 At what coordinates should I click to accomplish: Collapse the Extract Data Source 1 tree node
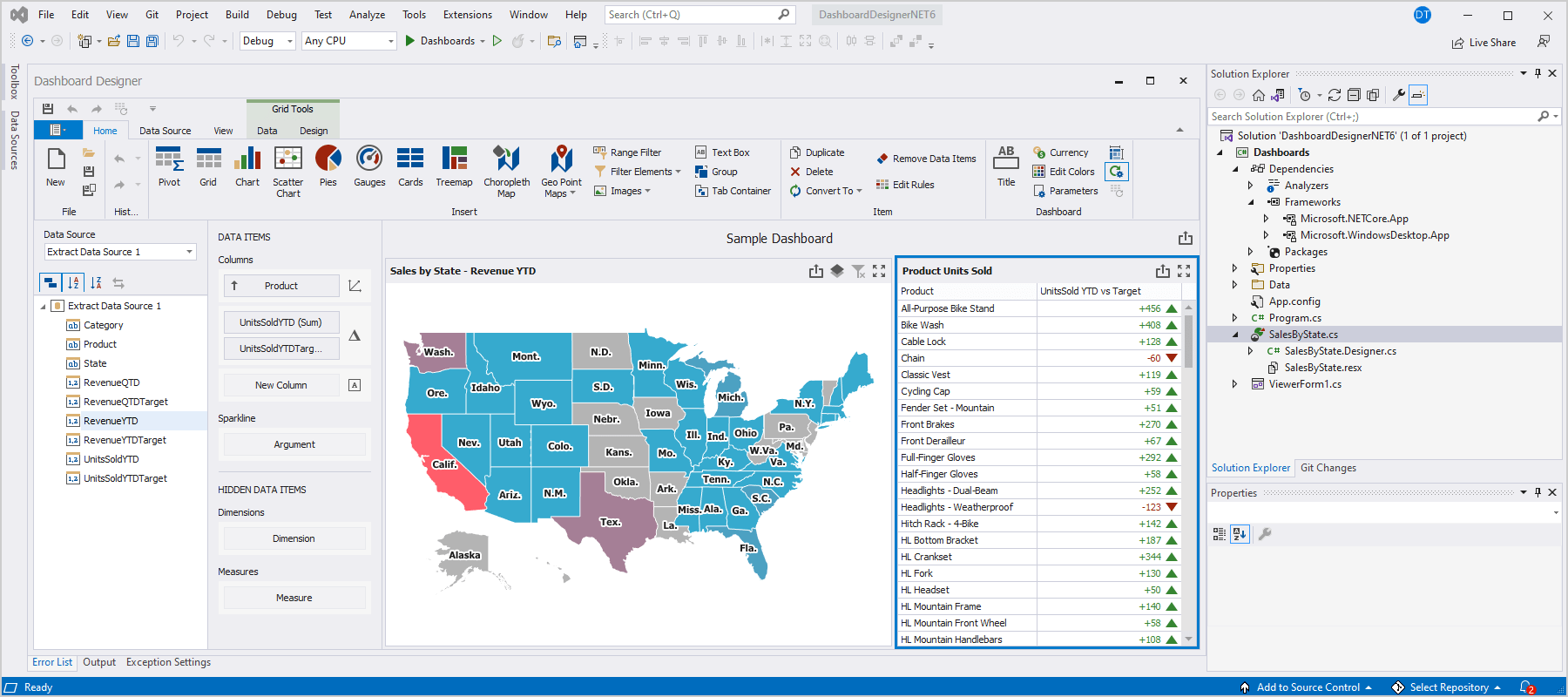(x=44, y=306)
